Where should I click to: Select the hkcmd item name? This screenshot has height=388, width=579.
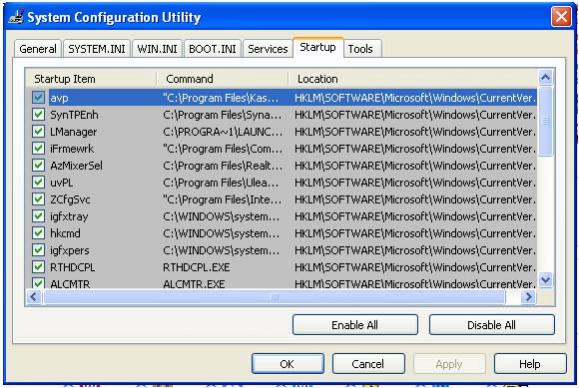[65, 233]
